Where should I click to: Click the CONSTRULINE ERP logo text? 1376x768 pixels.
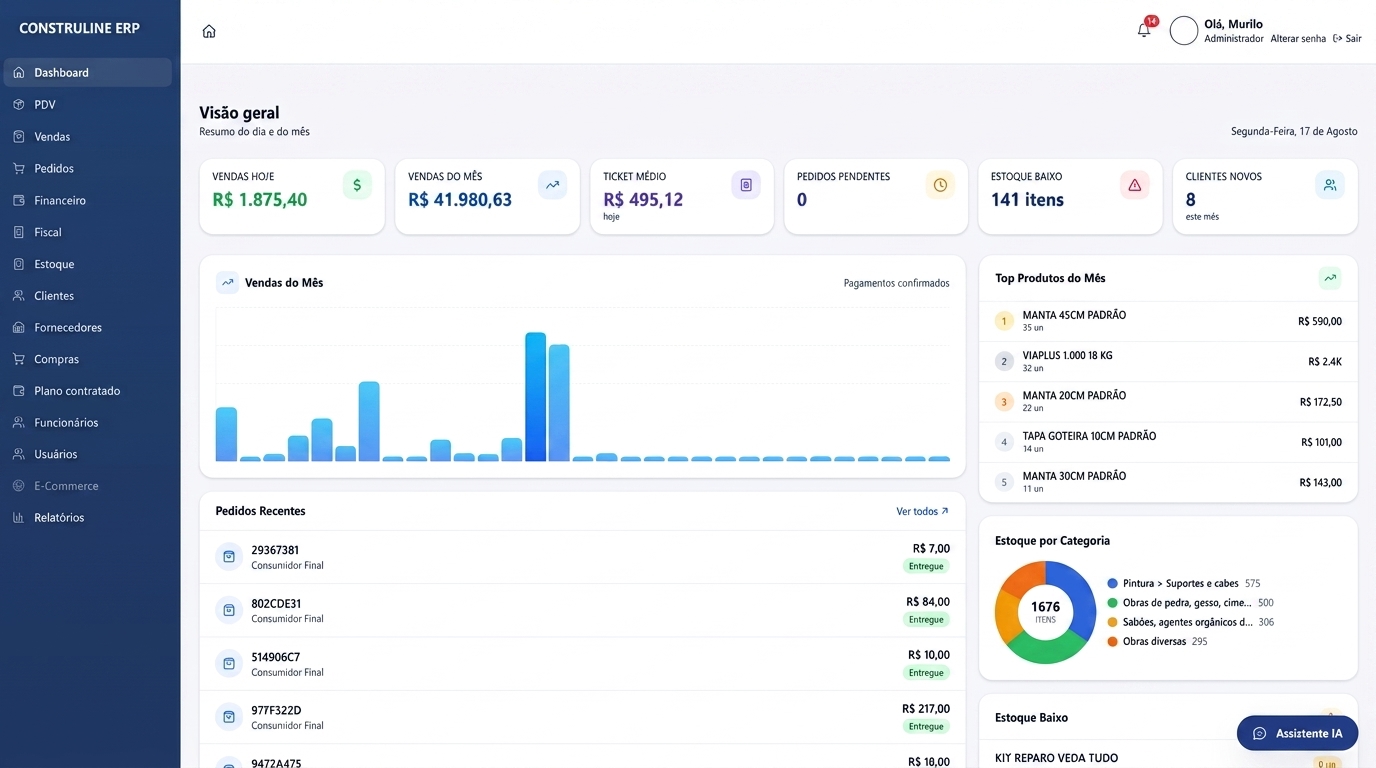[80, 28]
